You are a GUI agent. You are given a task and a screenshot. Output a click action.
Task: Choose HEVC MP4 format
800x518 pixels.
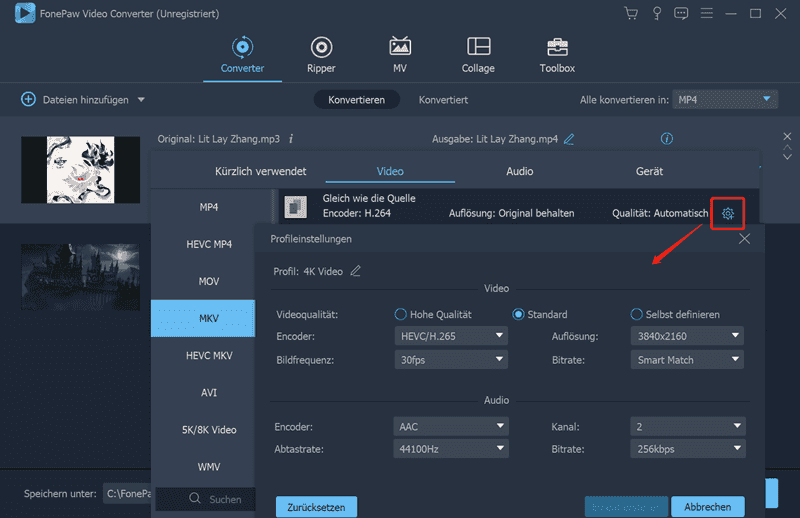pos(209,244)
